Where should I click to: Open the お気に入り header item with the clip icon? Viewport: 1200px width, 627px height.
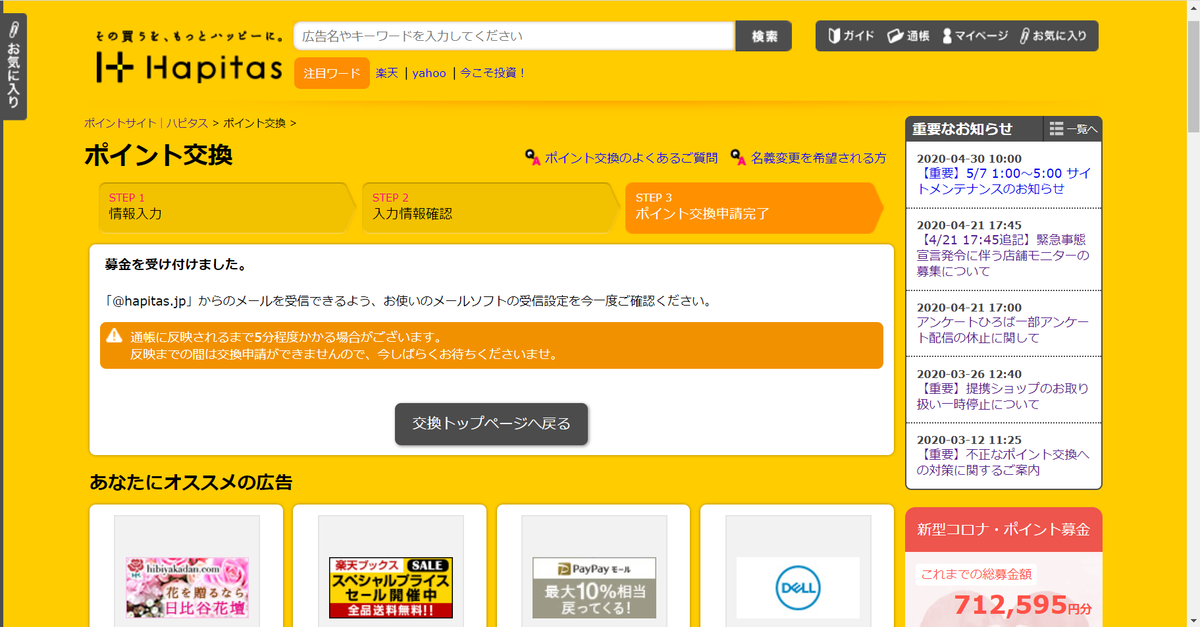click(1053, 36)
